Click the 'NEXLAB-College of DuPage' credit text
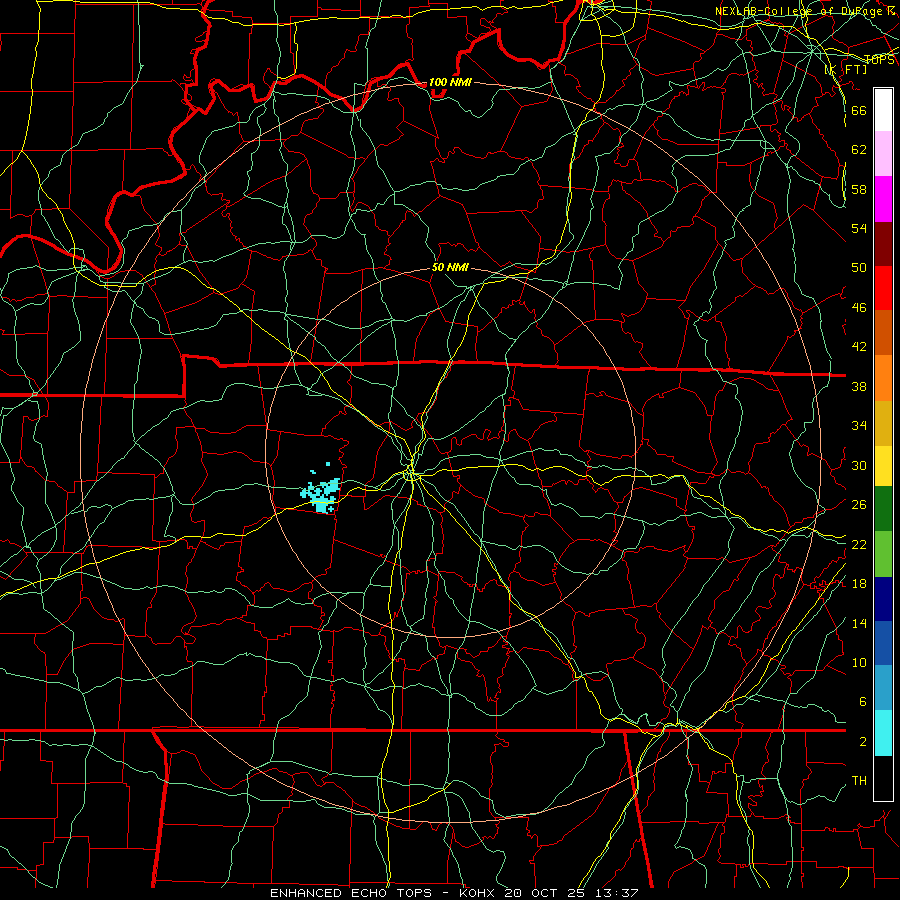Screen dimensions: 900x900 click(x=799, y=11)
